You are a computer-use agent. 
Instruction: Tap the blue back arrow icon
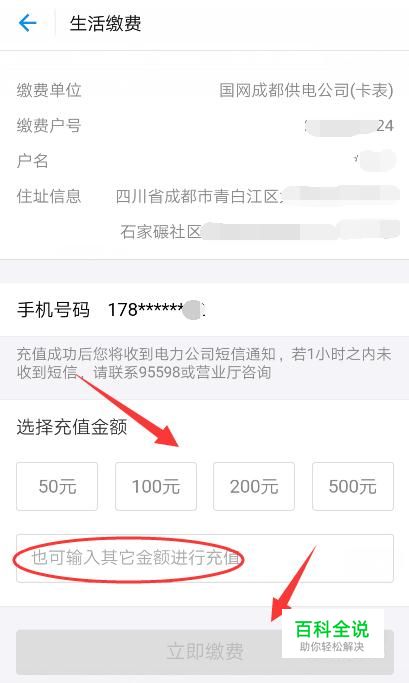point(27,23)
